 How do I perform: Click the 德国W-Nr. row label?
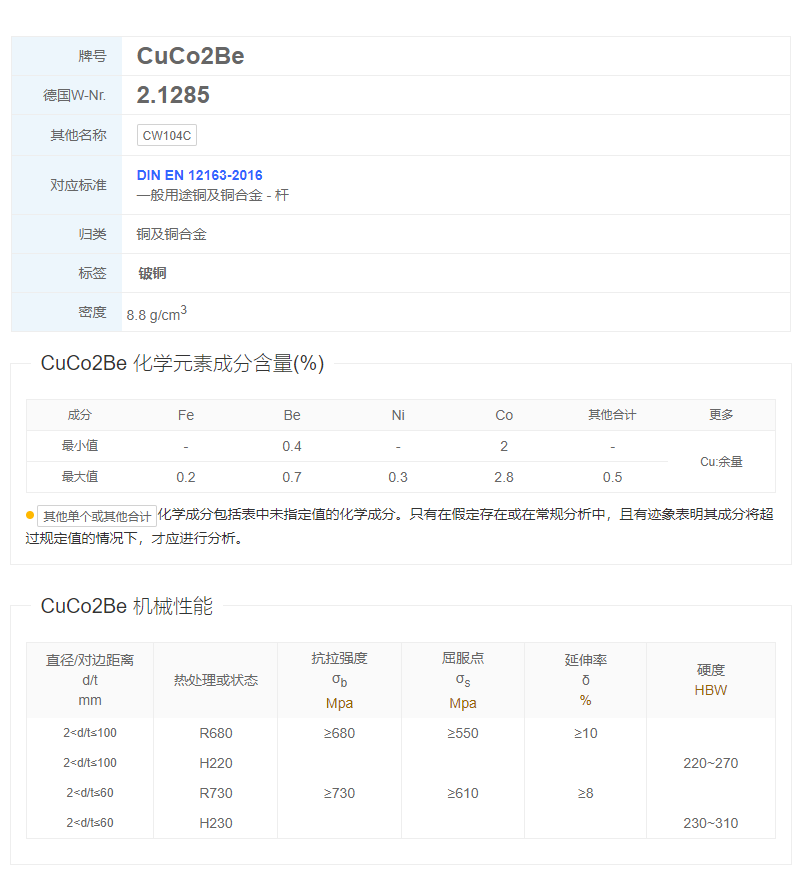tap(75, 95)
